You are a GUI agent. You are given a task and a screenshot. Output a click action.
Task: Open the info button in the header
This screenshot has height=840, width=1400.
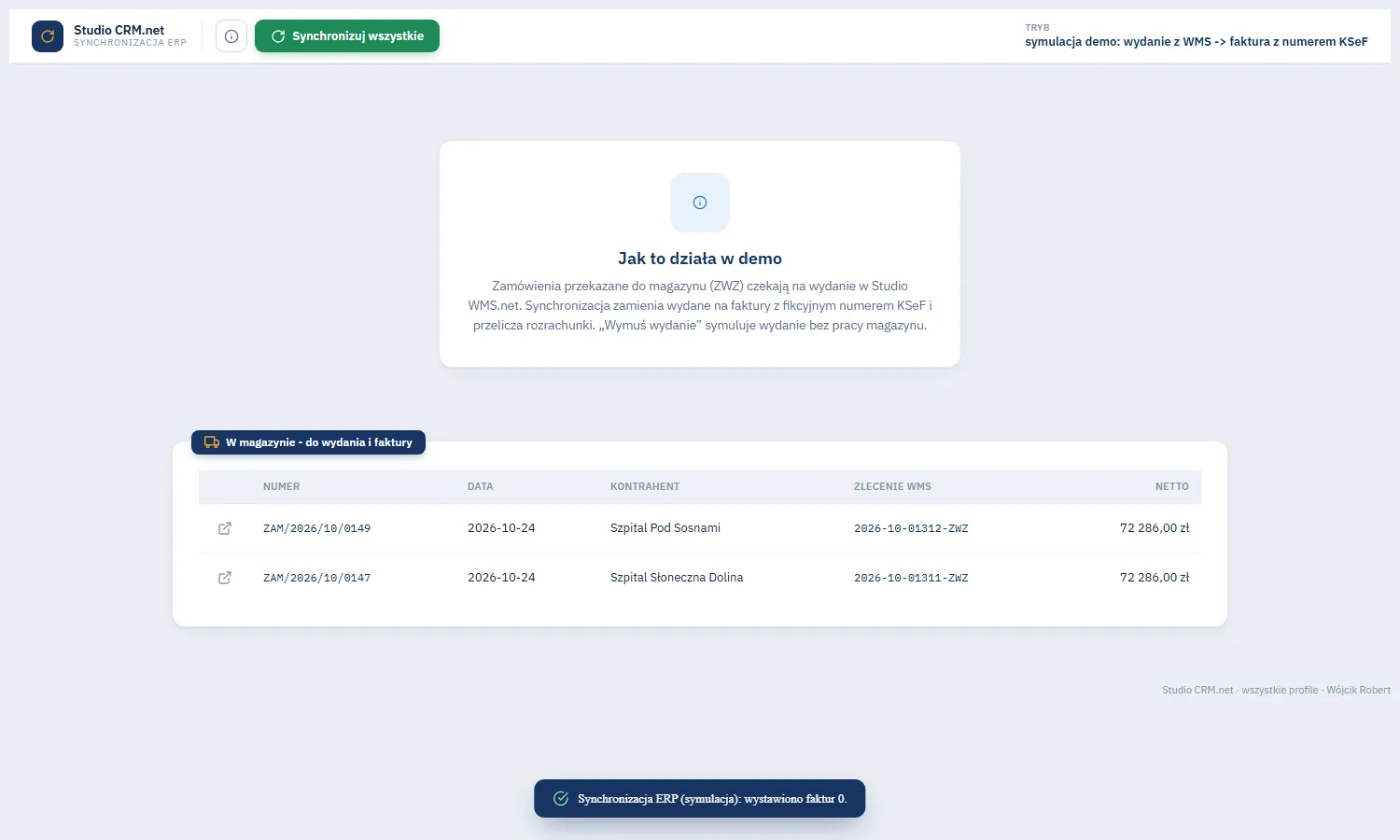tap(231, 36)
